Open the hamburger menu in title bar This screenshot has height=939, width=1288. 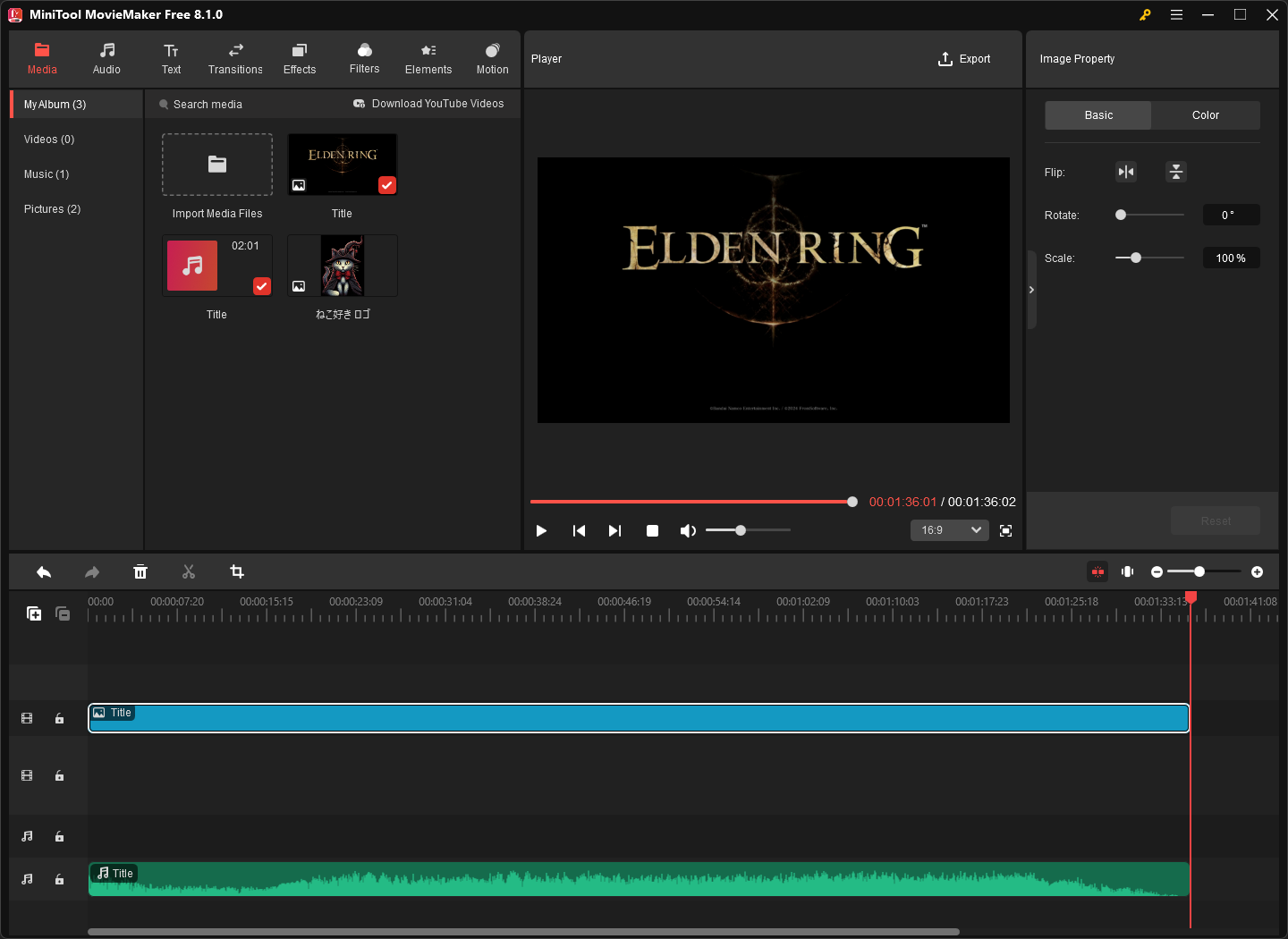(1176, 14)
